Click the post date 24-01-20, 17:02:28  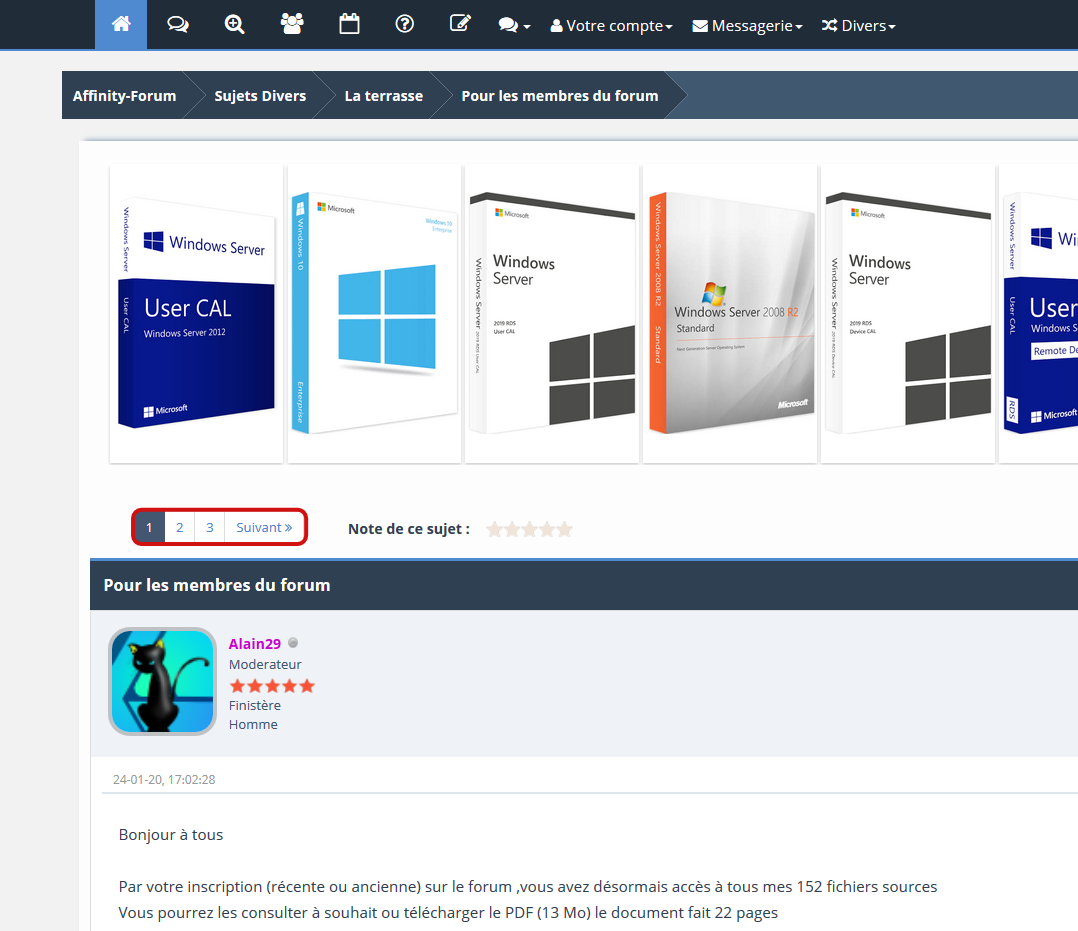click(164, 780)
